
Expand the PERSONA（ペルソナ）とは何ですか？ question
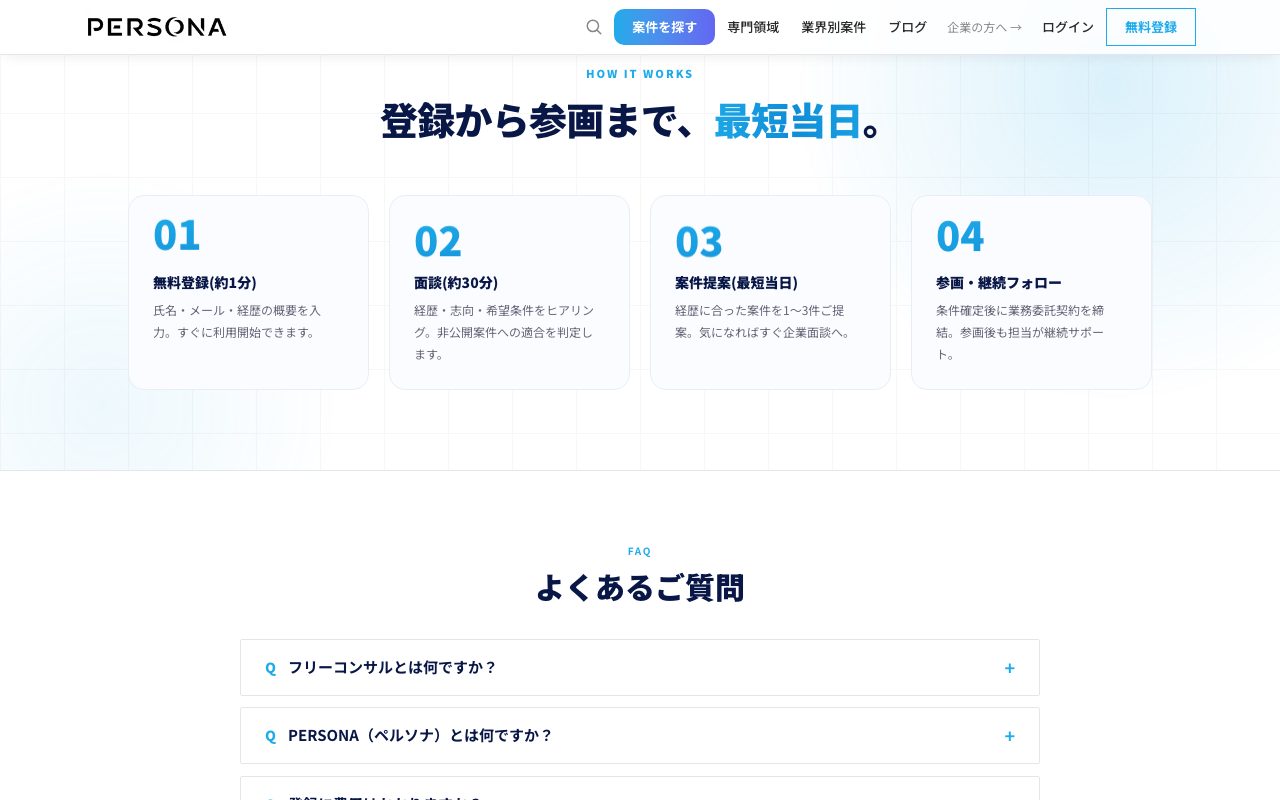[640, 735]
